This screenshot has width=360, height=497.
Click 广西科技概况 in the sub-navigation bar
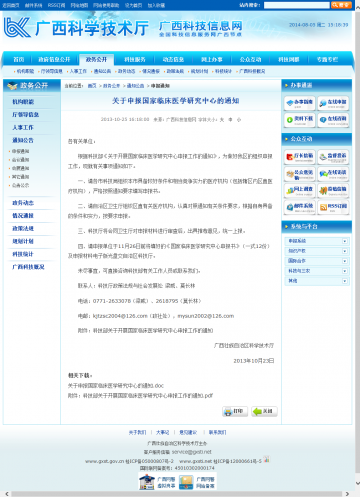tap(252, 71)
